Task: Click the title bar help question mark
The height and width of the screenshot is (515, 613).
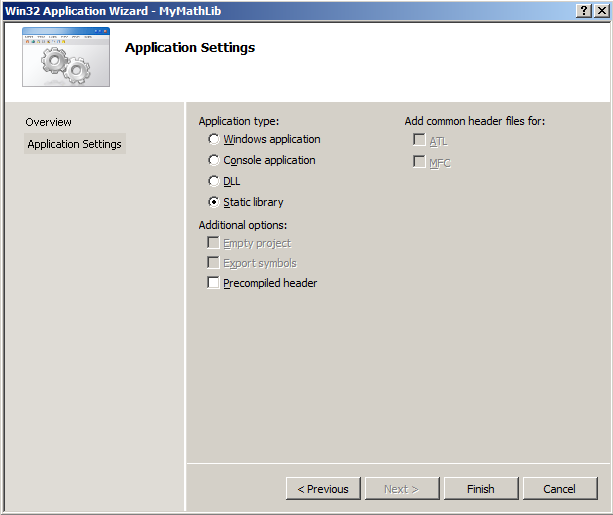Action: 584,10
